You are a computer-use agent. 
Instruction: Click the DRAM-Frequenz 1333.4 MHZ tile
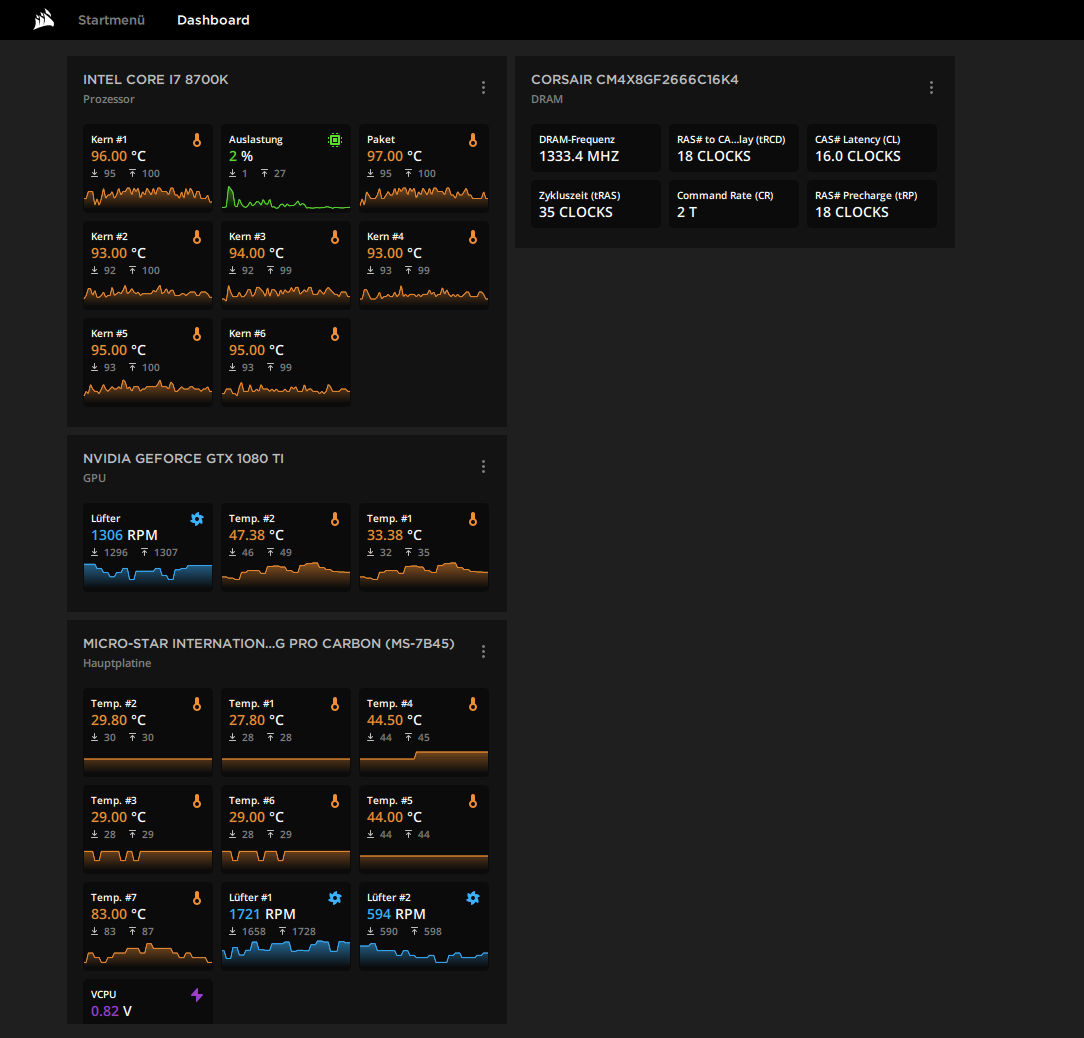pos(596,148)
